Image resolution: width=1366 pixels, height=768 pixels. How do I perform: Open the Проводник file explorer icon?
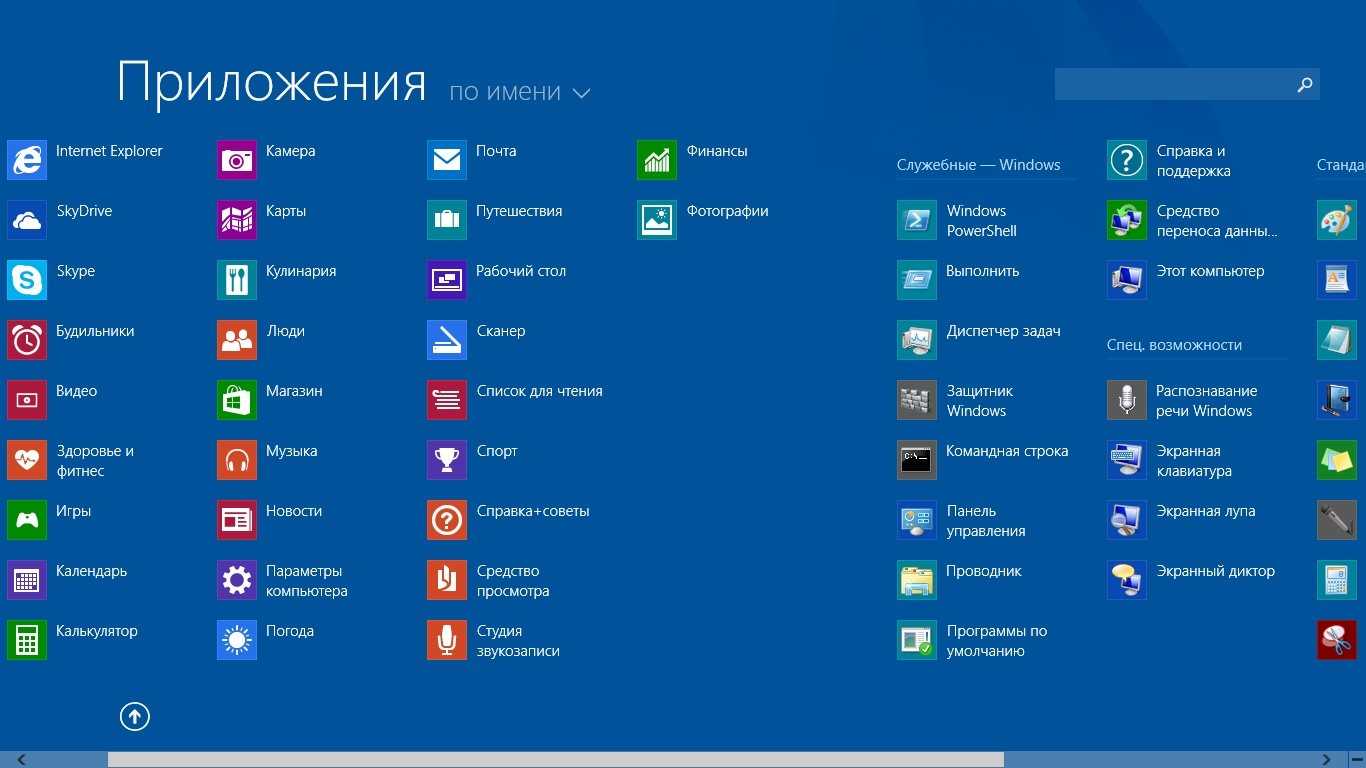coord(917,580)
